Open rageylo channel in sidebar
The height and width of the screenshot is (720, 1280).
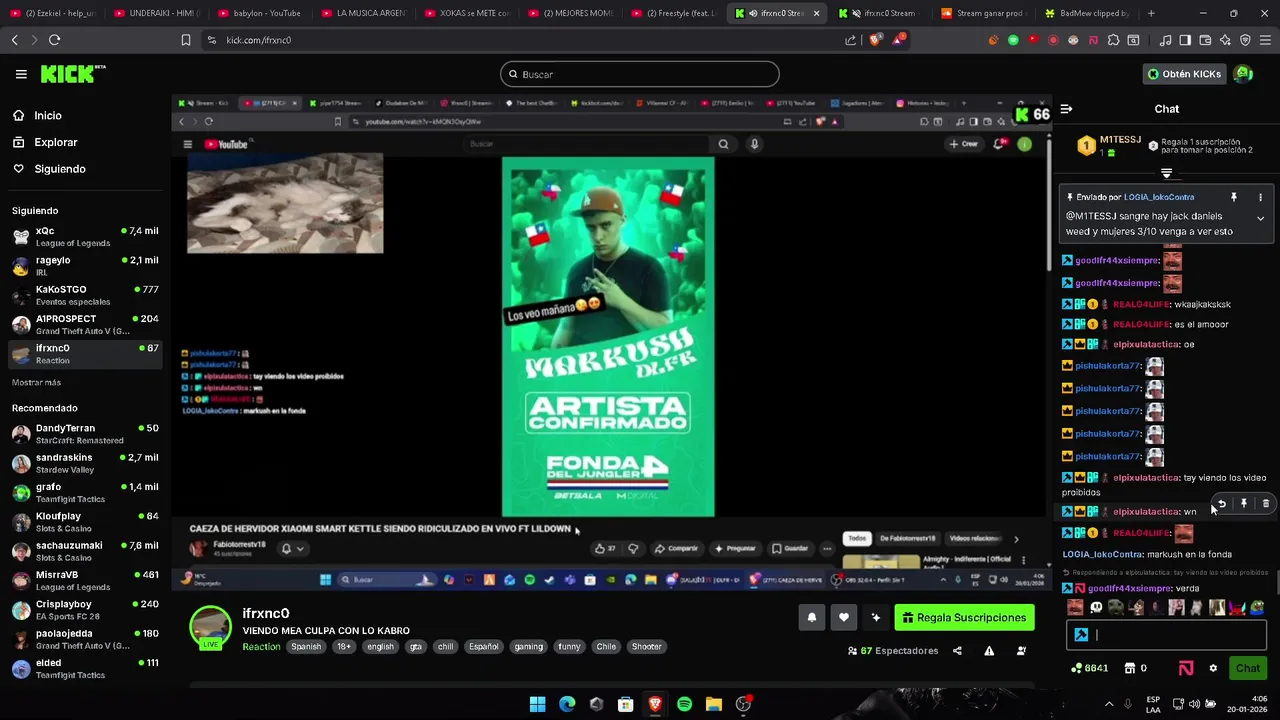click(85, 266)
